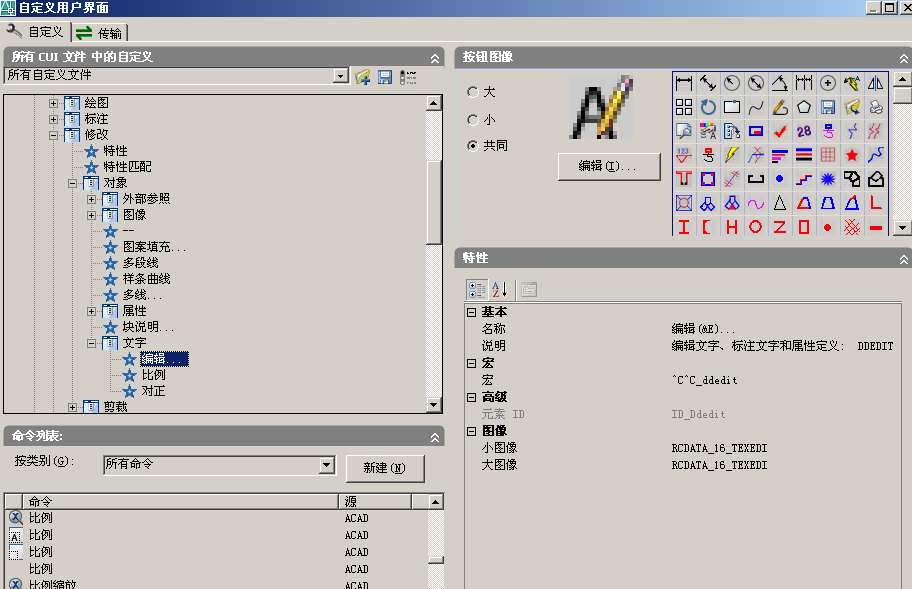Collapse the 命令列表 panel

pyautogui.click(x=434, y=437)
